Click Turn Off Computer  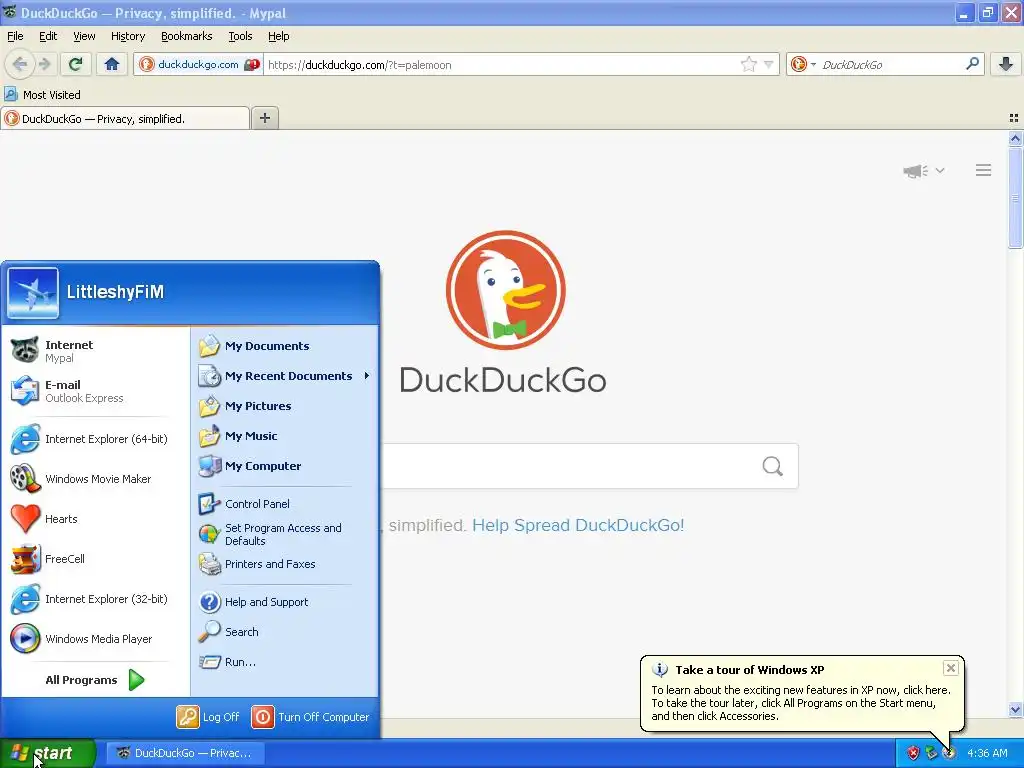tap(311, 717)
